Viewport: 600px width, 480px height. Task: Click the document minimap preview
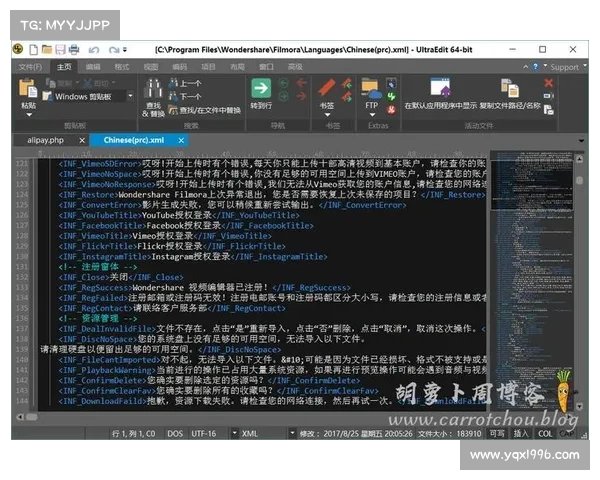tap(532, 281)
